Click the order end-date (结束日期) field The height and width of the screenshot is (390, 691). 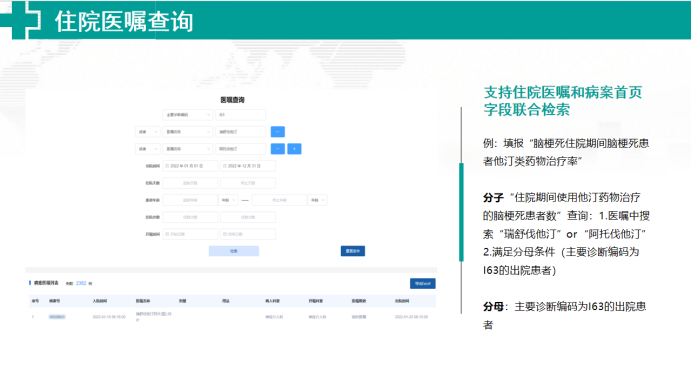coord(248,234)
